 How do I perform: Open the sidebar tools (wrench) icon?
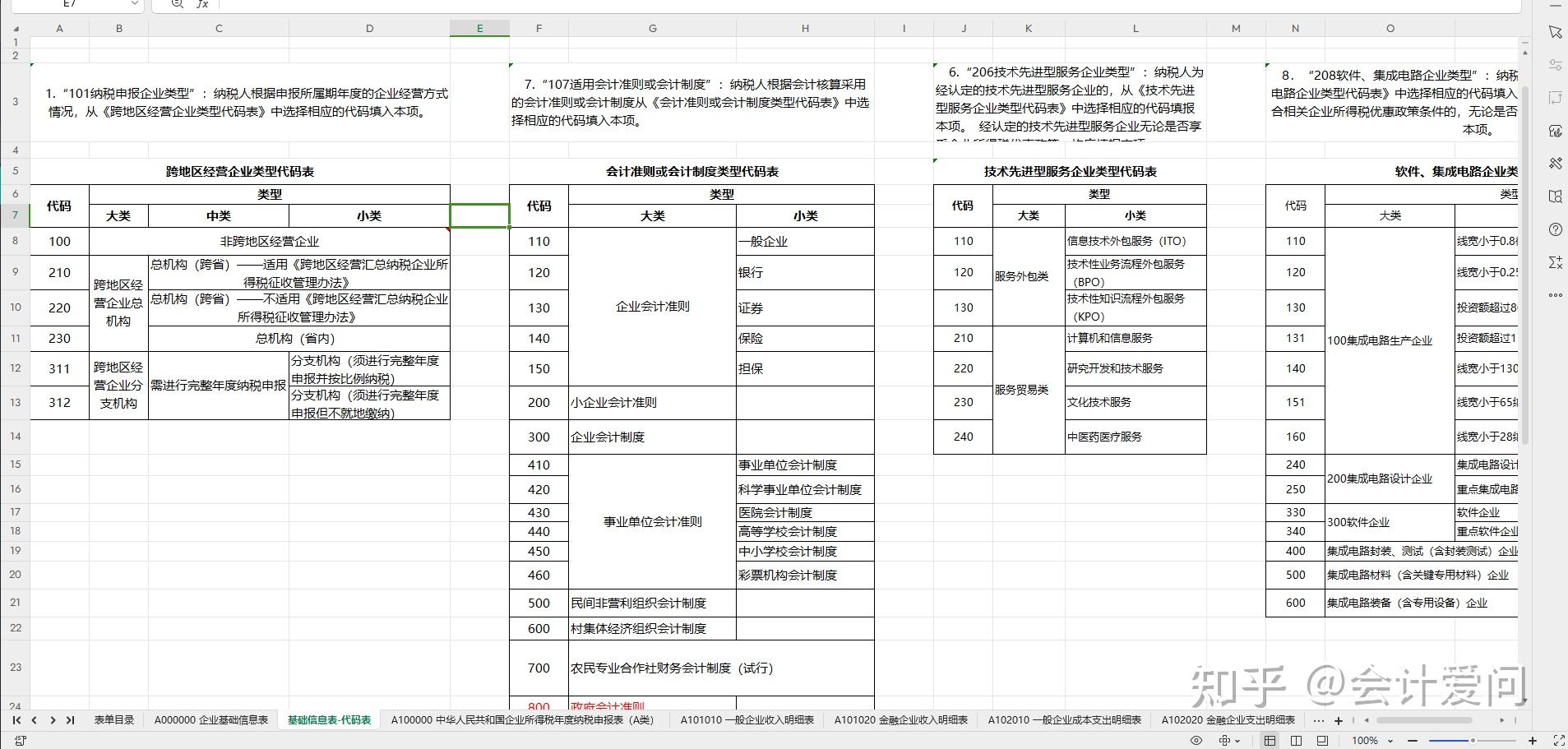click(1555, 164)
